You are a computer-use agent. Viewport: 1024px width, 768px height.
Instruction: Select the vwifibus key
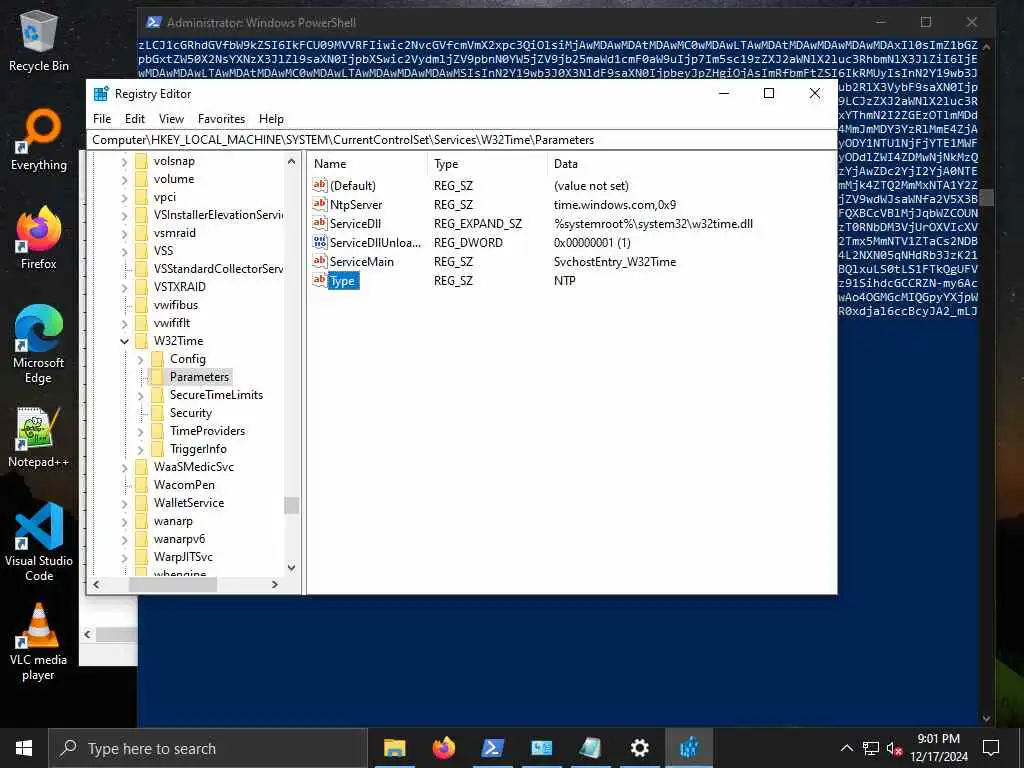coord(176,305)
